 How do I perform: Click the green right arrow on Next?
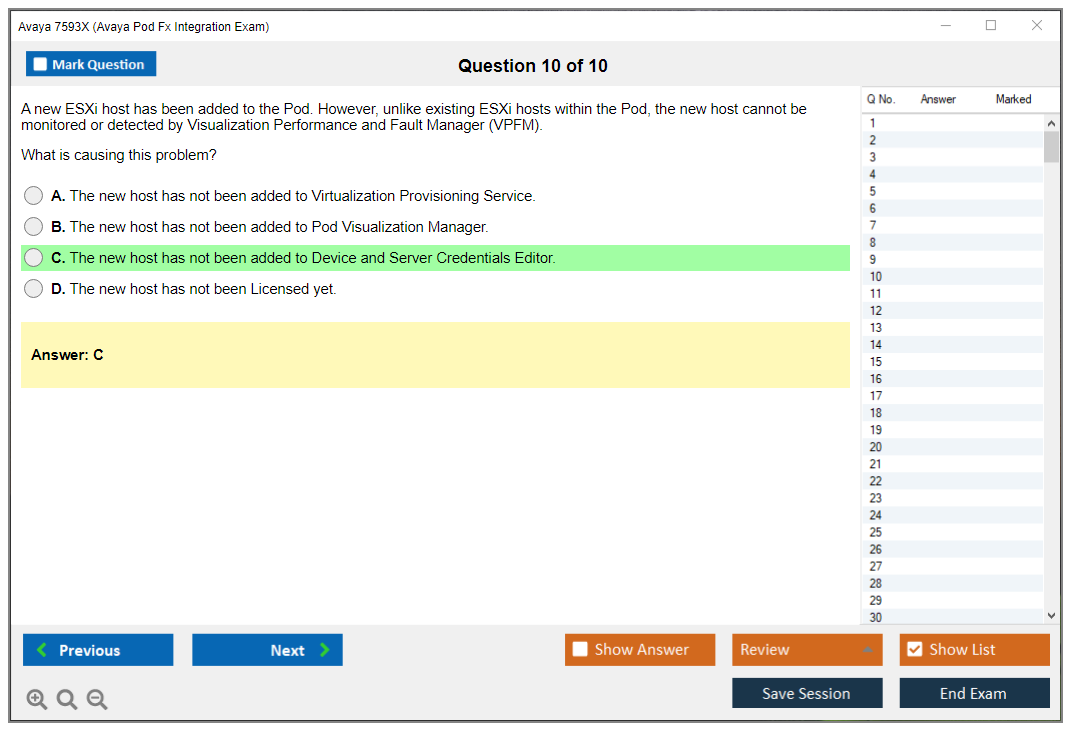[325, 650]
